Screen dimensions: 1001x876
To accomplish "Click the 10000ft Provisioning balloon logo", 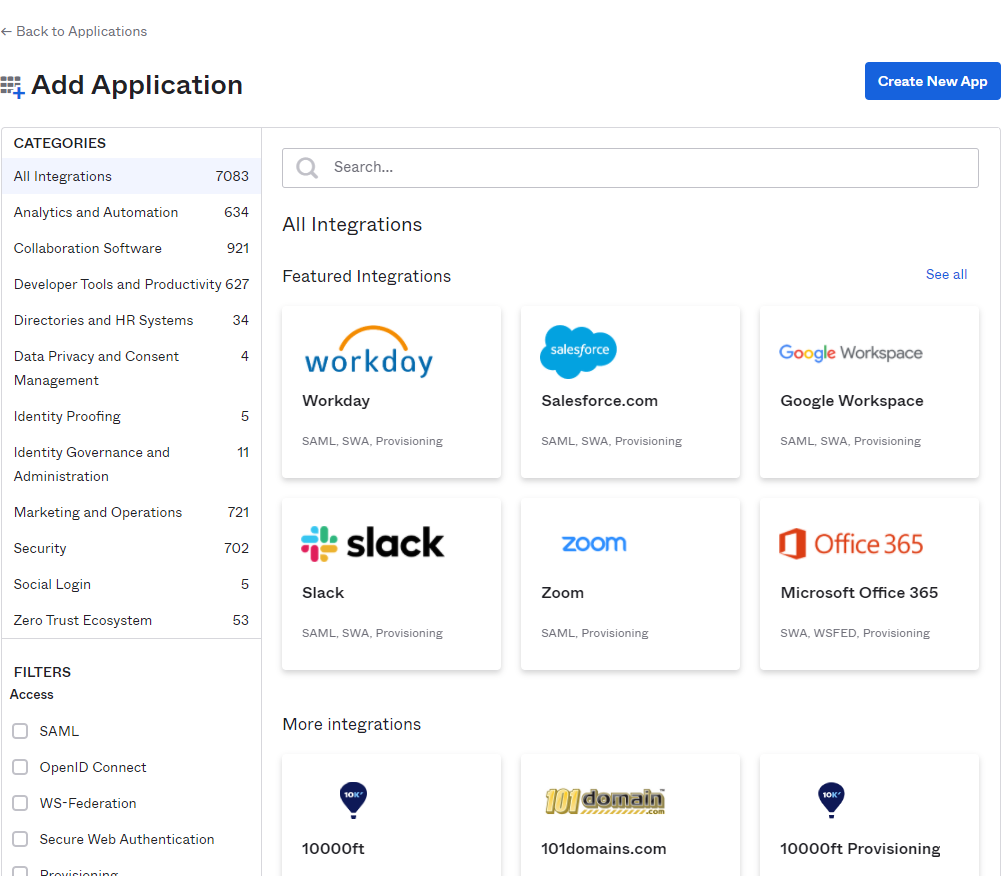I will tap(831, 800).
